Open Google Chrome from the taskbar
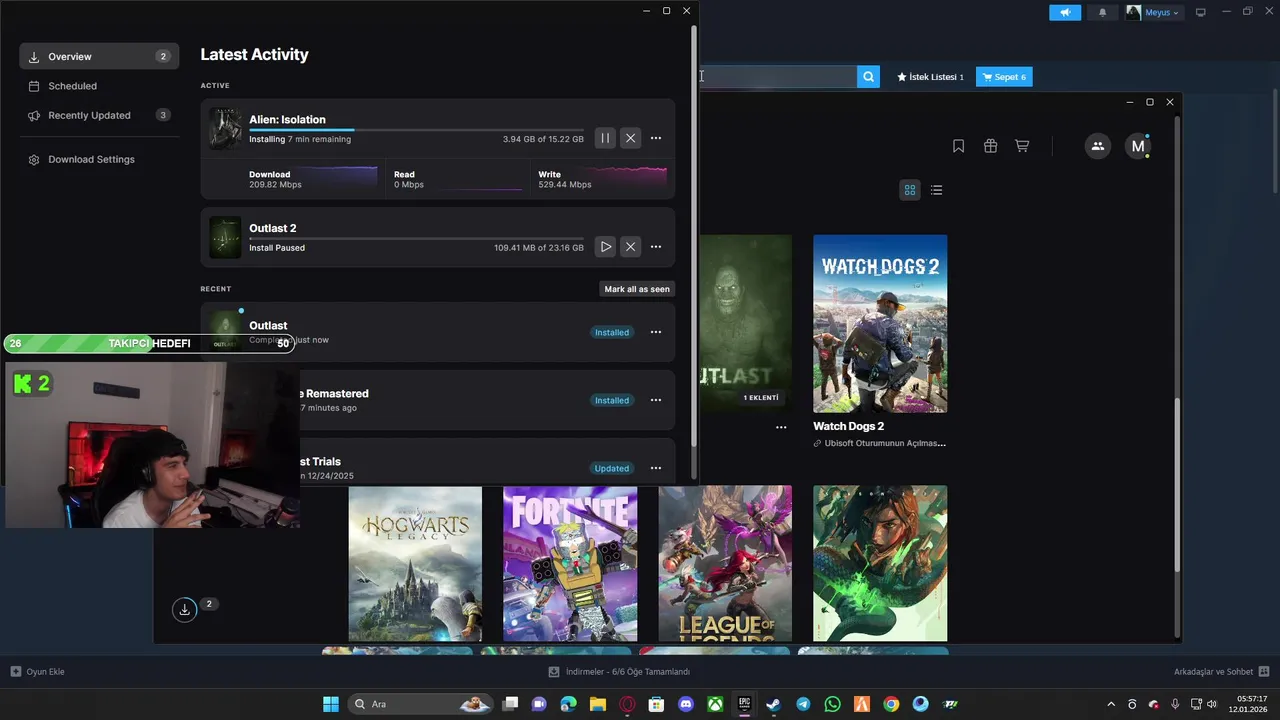 [891, 704]
